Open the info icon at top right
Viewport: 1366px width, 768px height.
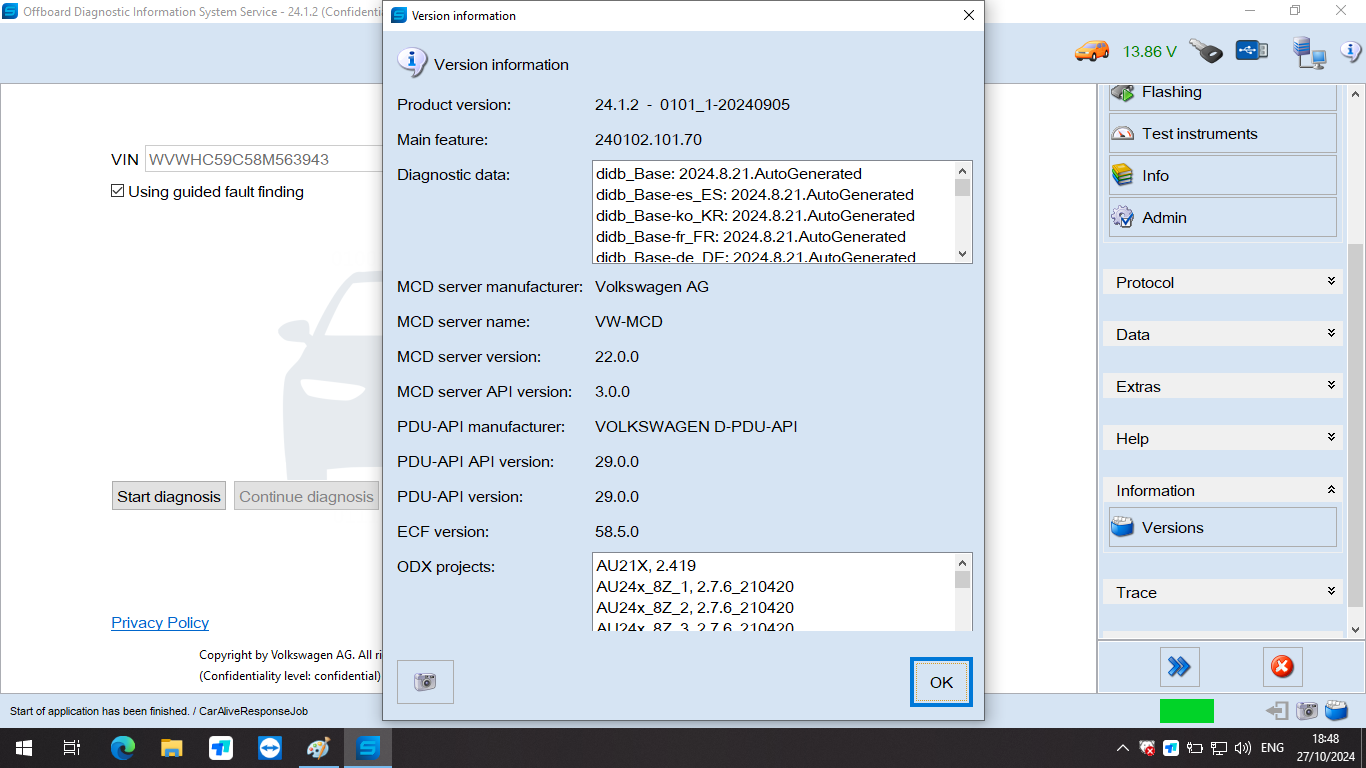[x=1350, y=51]
